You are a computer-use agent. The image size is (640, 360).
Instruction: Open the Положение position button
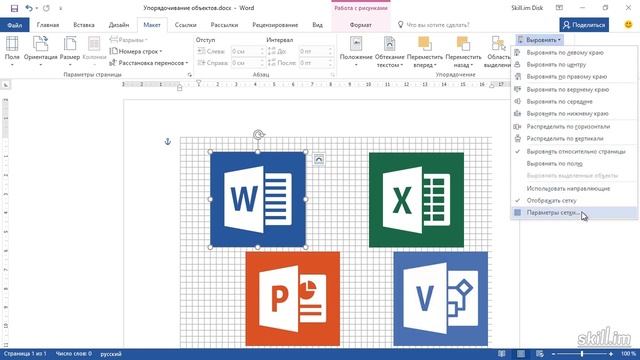pyautogui.click(x=356, y=52)
